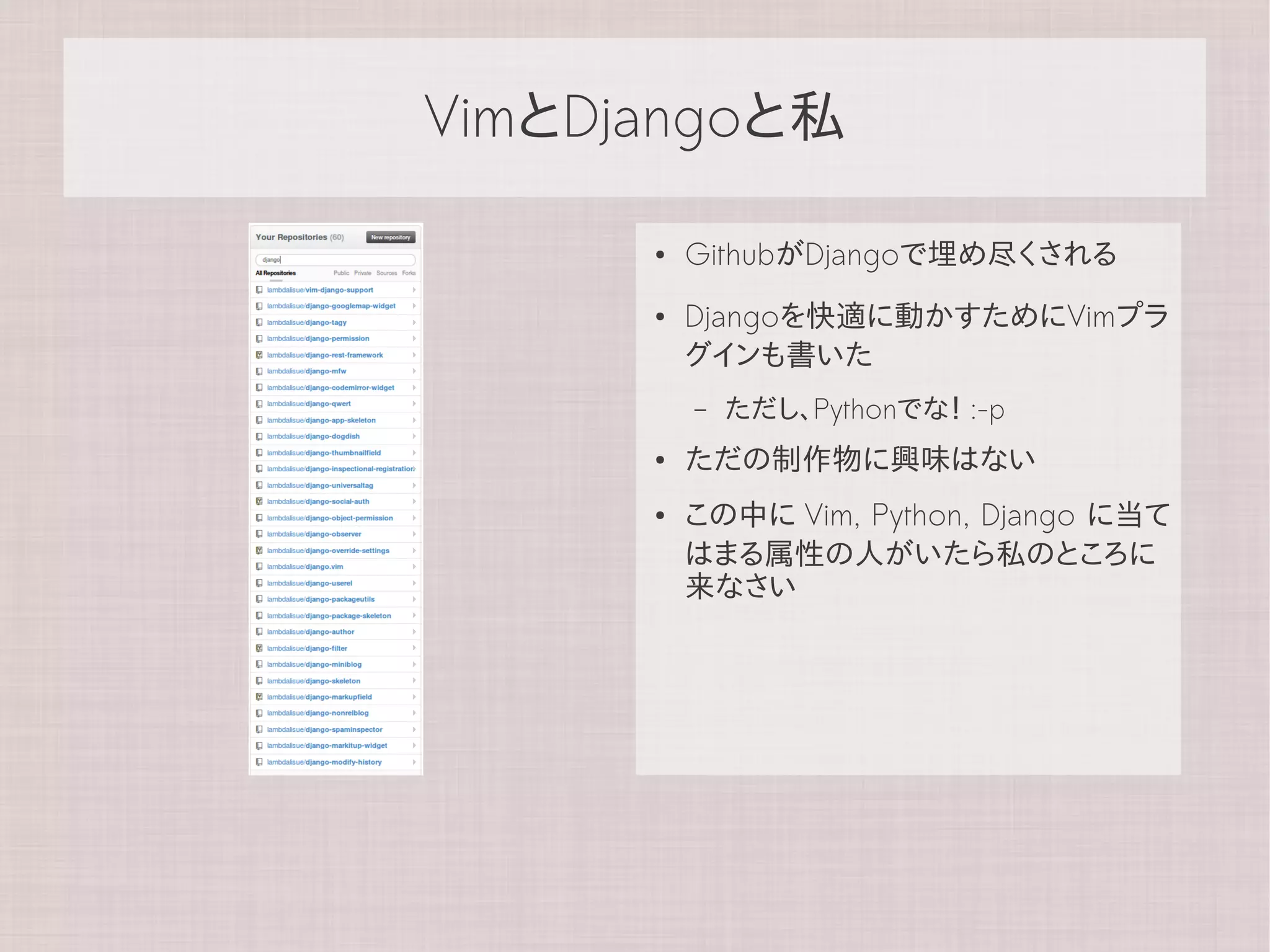The image size is (1270, 952).
Task: Click repo icon beside django-thumbnailfield
Action: point(259,453)
